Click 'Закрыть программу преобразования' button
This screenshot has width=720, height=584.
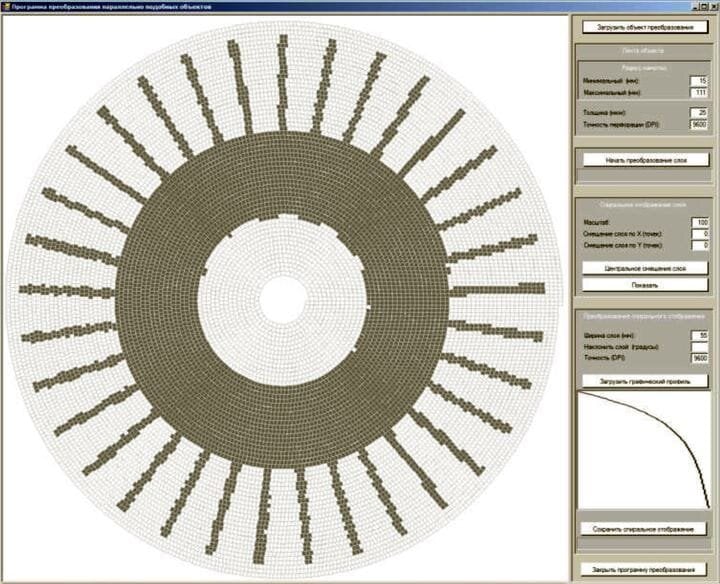tap(644, 570)
